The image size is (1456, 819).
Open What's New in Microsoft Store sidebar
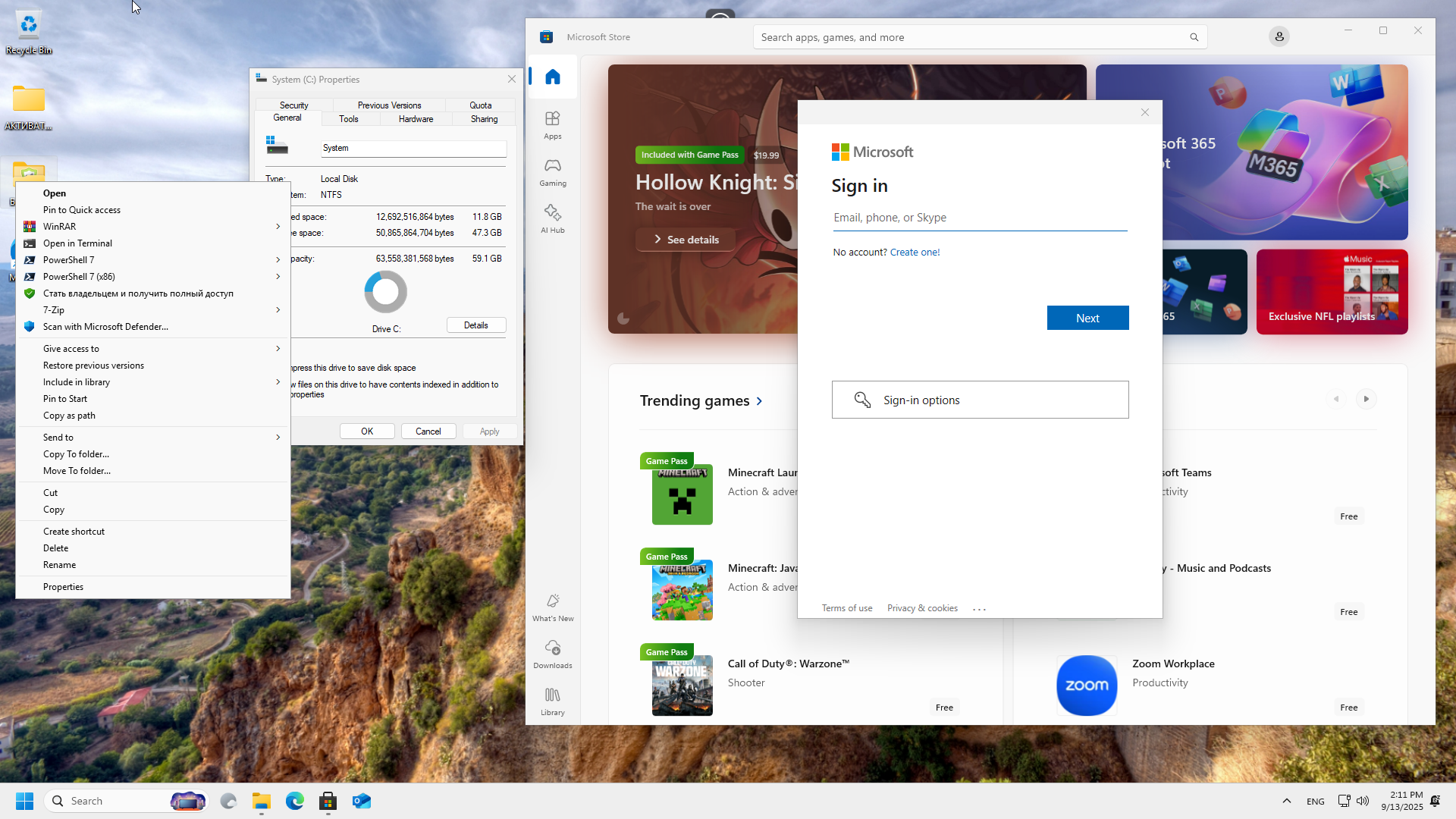click(x=553, y=607)
